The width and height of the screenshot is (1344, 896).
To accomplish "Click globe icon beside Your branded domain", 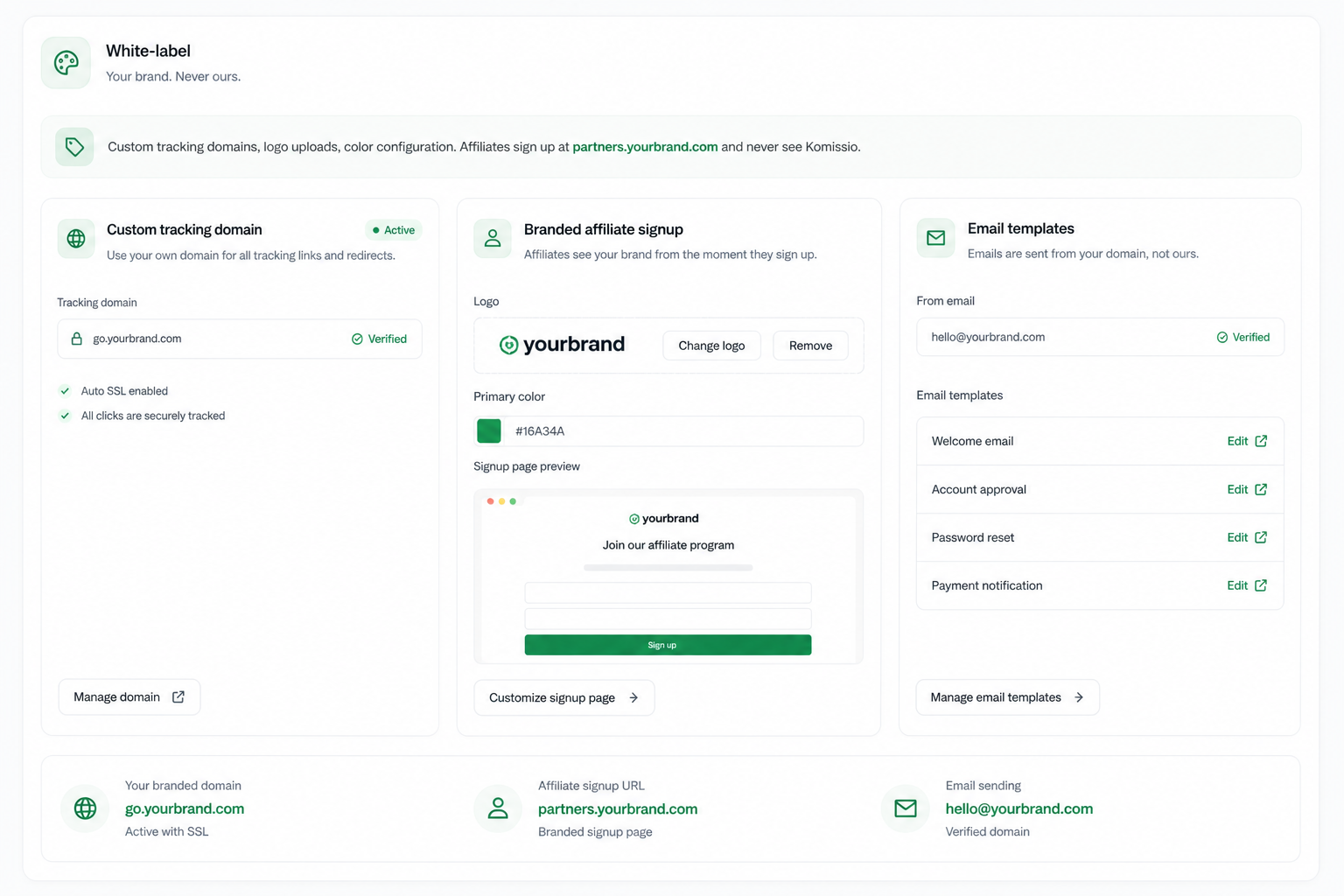I will (x=85, y=808).
